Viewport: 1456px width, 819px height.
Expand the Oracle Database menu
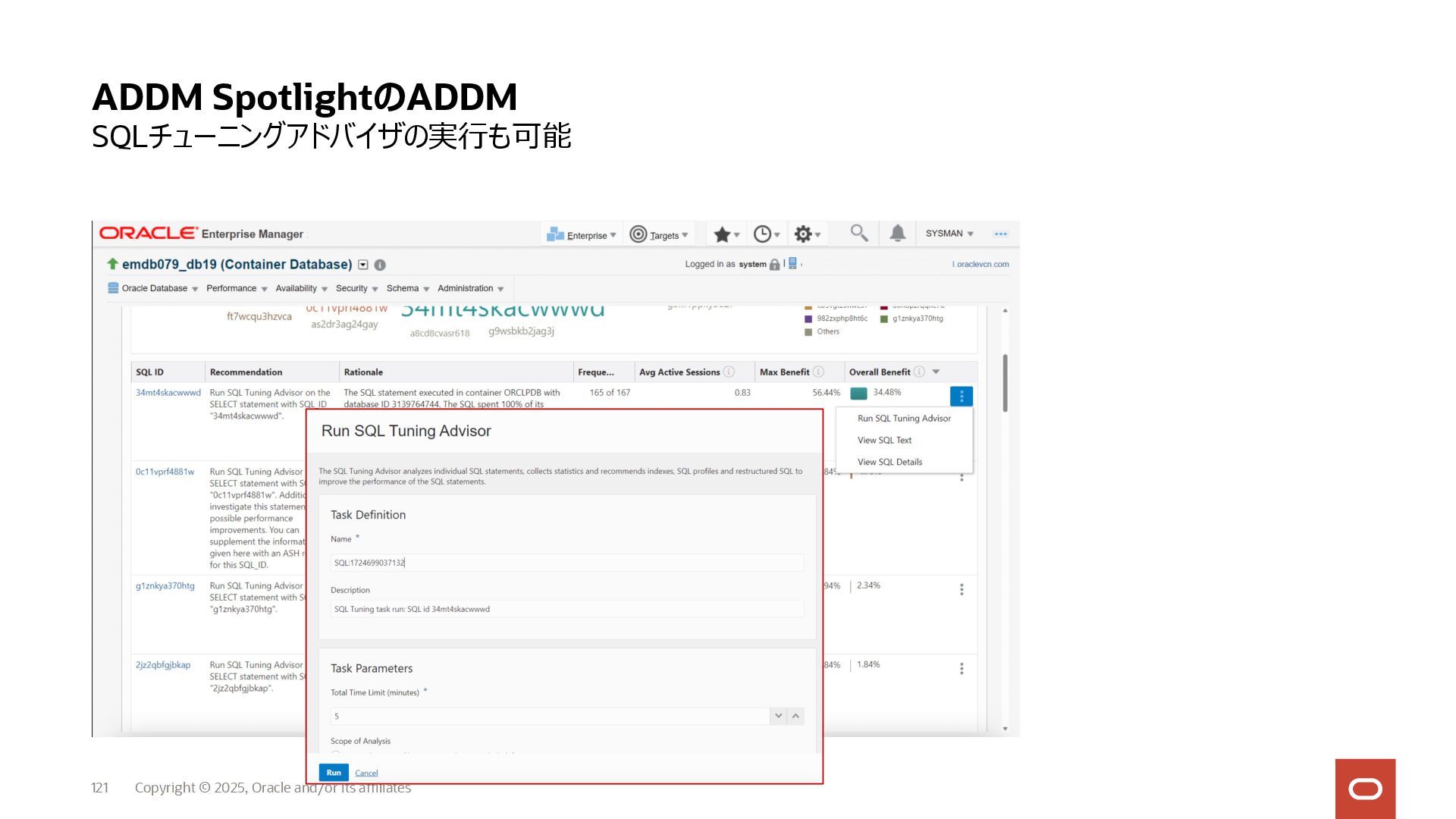coord(160,288)
